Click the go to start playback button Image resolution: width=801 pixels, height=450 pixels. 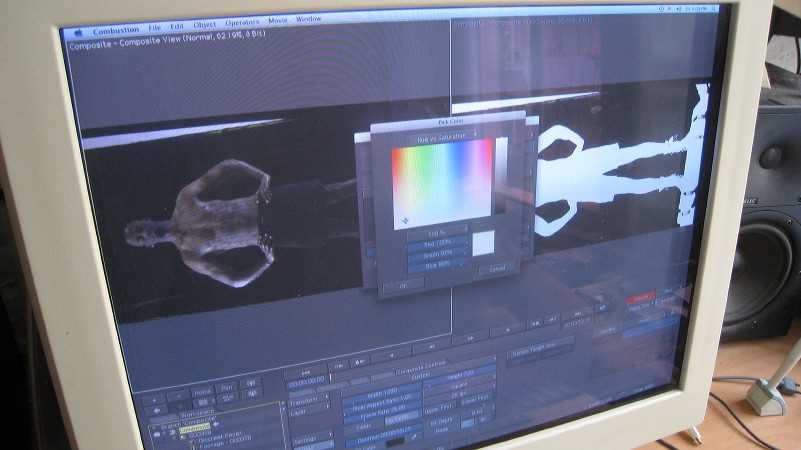[306, 372]
